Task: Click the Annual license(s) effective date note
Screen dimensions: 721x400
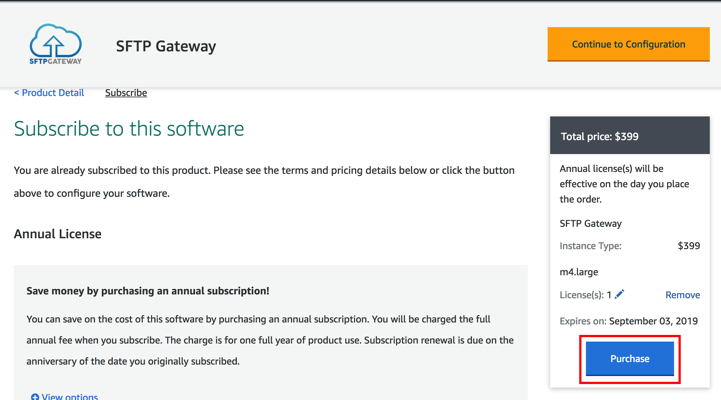Action: [624, 184]
